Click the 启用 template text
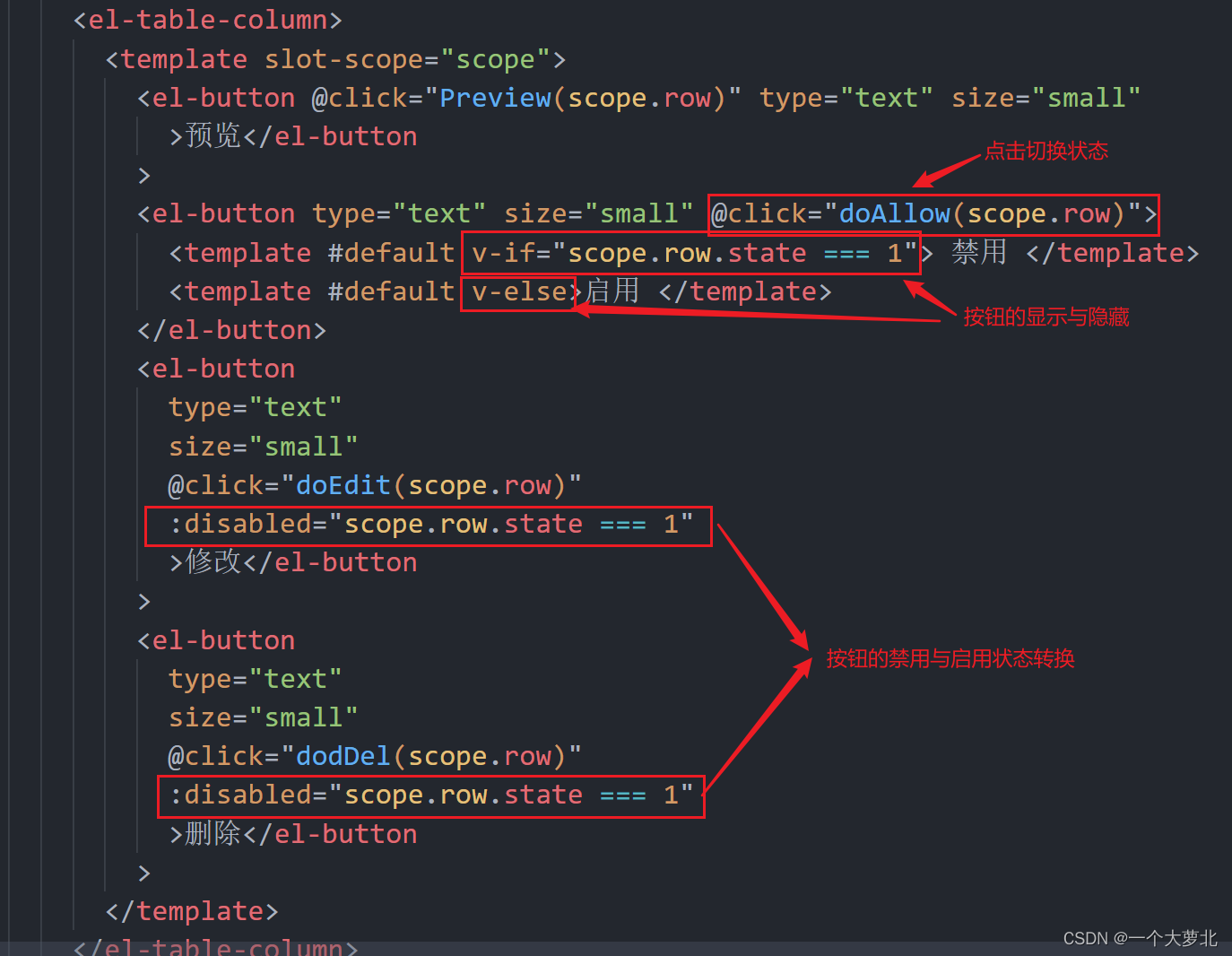The width and height of the screenshot is (1232, 956). 612,291
